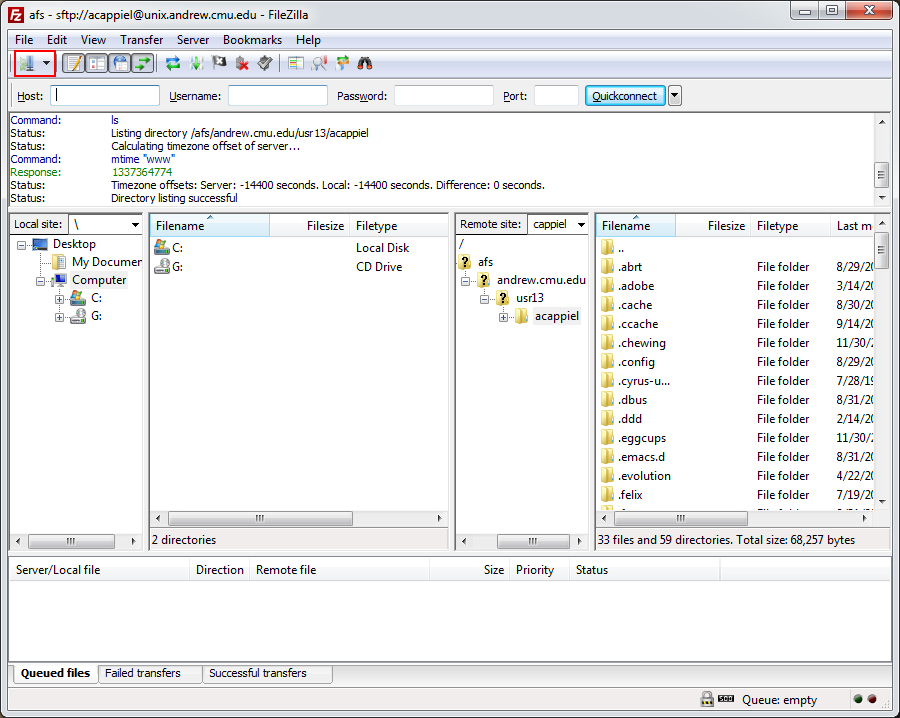This screenshot has height=718, width=900.
Task: Open the File menu
Action: pyautogui.click(x=24, y=40)
